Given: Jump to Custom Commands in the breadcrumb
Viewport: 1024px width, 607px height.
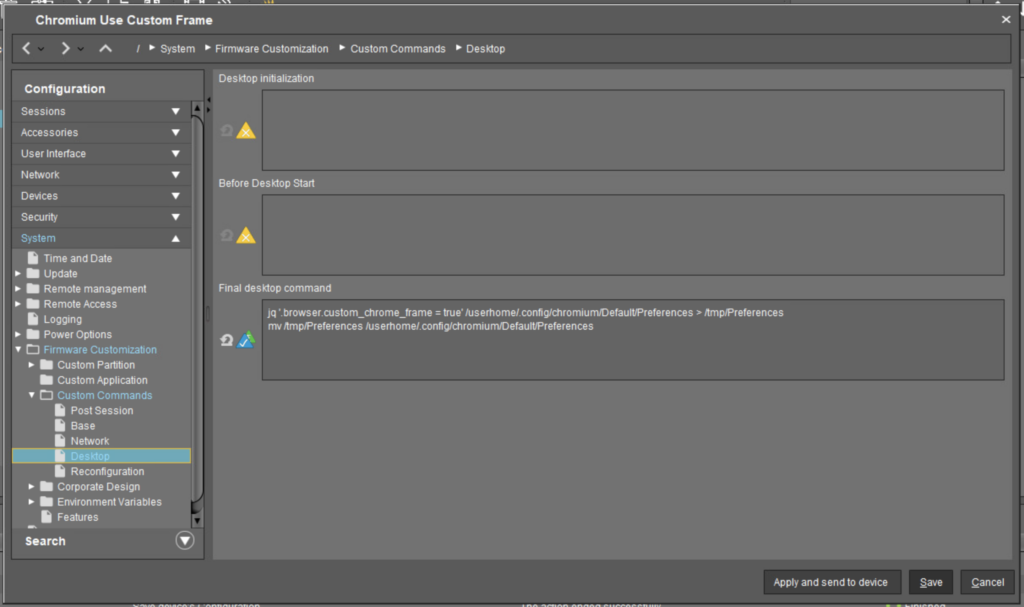Looking at the screenshot, I should 398,49.
